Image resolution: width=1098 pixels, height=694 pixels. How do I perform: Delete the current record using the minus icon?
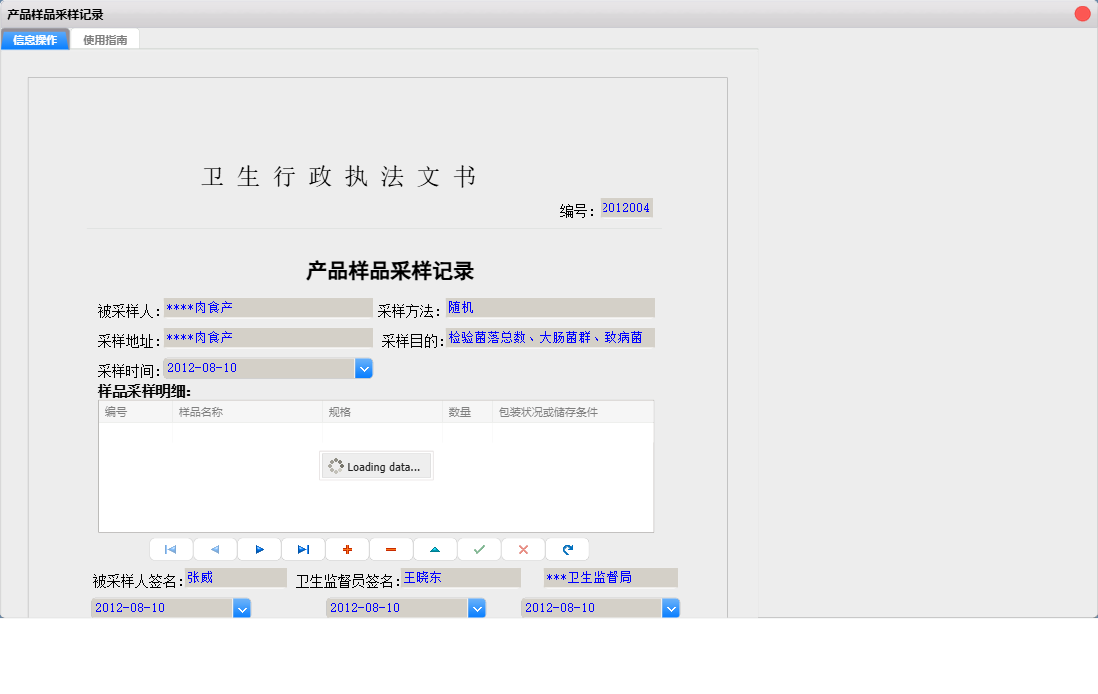pos(390,549)
